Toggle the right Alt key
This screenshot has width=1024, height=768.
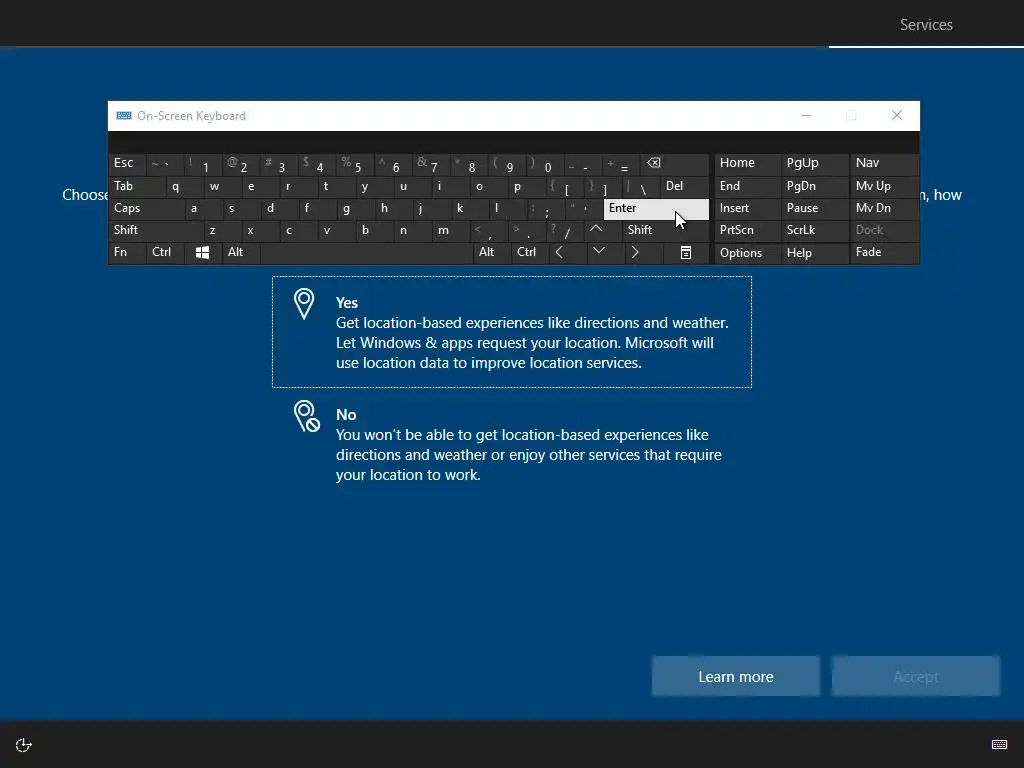click(492, 253)
